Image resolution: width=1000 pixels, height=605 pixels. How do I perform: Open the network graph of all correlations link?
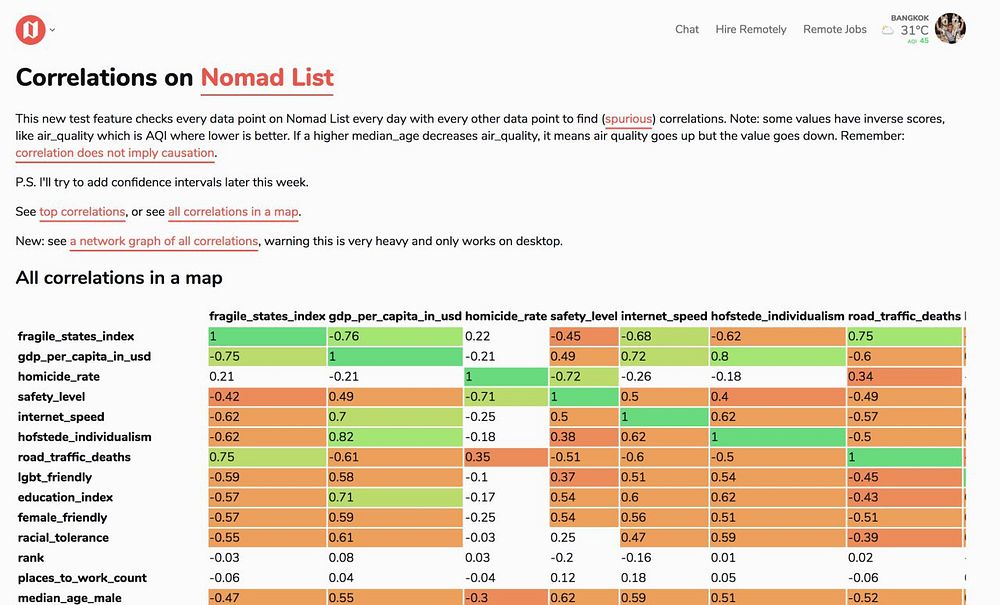click(x=164, y=241)
